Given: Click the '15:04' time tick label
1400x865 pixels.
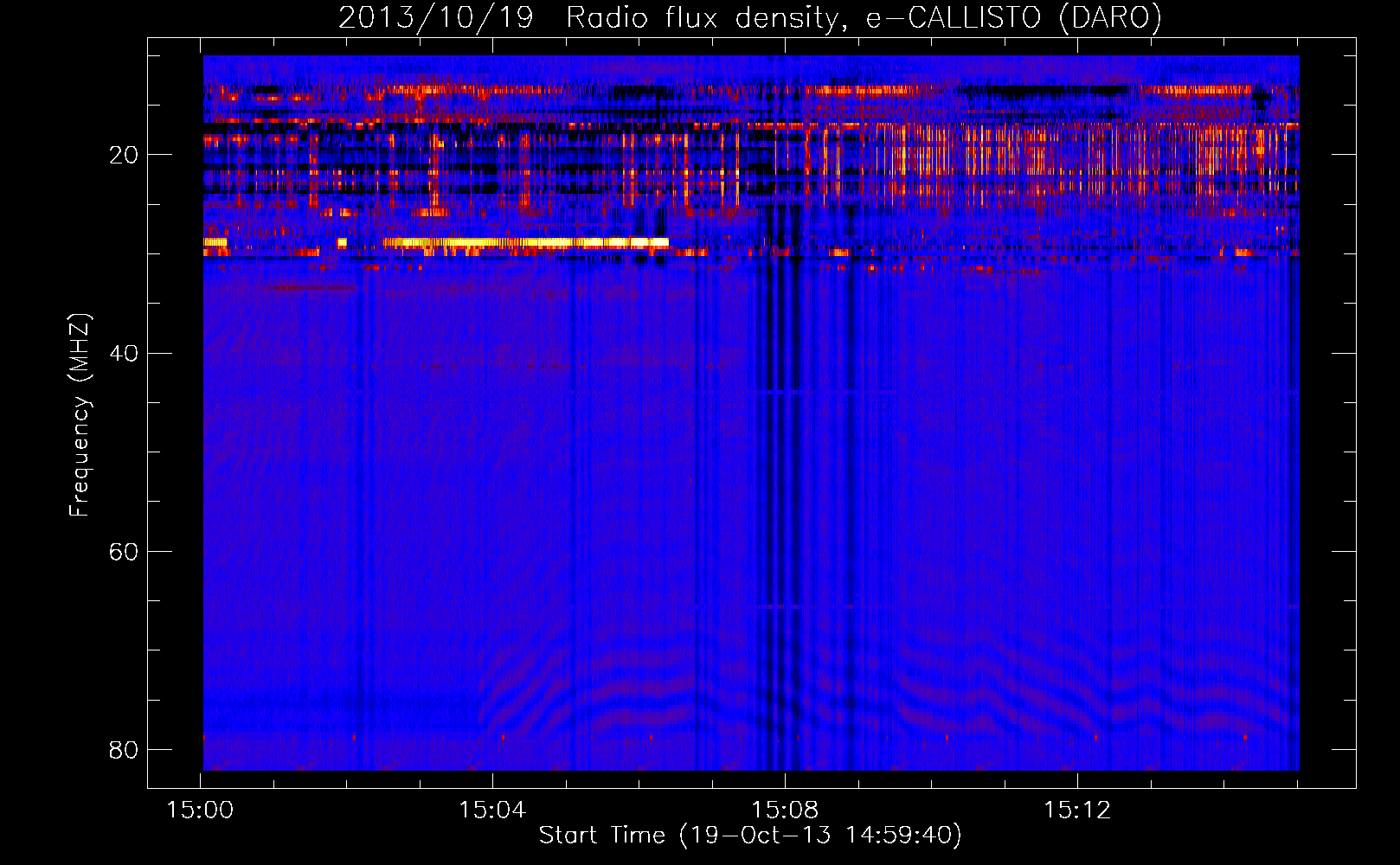Looking at the screenshot, I should point(492,810).
